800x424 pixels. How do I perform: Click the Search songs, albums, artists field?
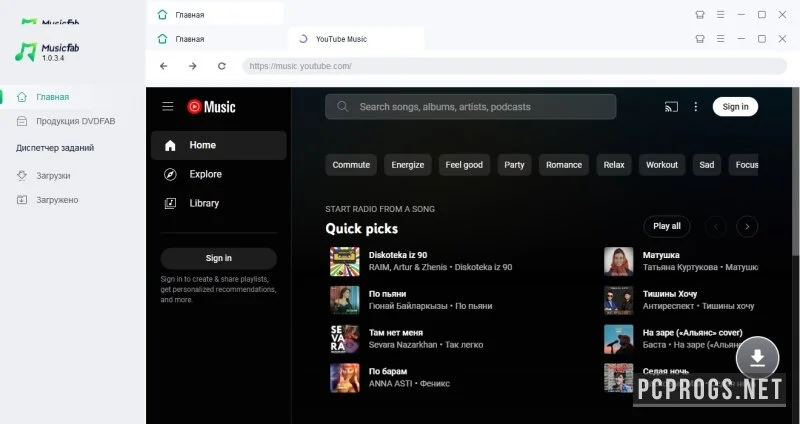click(470, 107)
